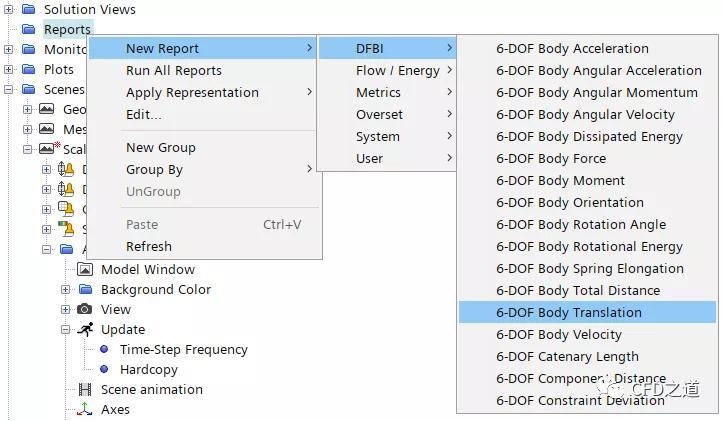Select 6-DOF Body Angular Momentum
The width and height of the screenshot is (723, 421).
tap(587, 92)
